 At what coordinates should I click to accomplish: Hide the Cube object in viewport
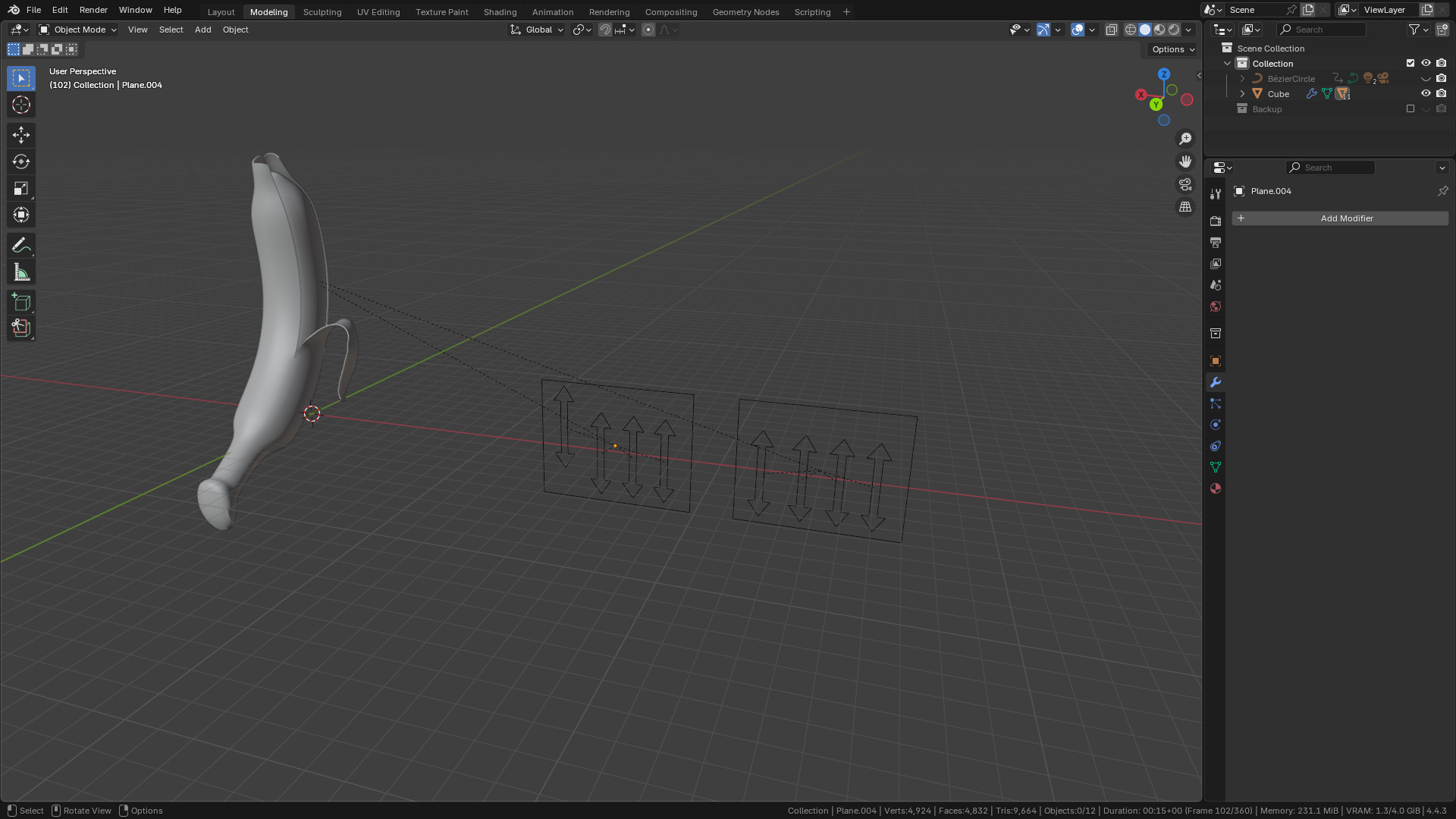click(1426, 94)
